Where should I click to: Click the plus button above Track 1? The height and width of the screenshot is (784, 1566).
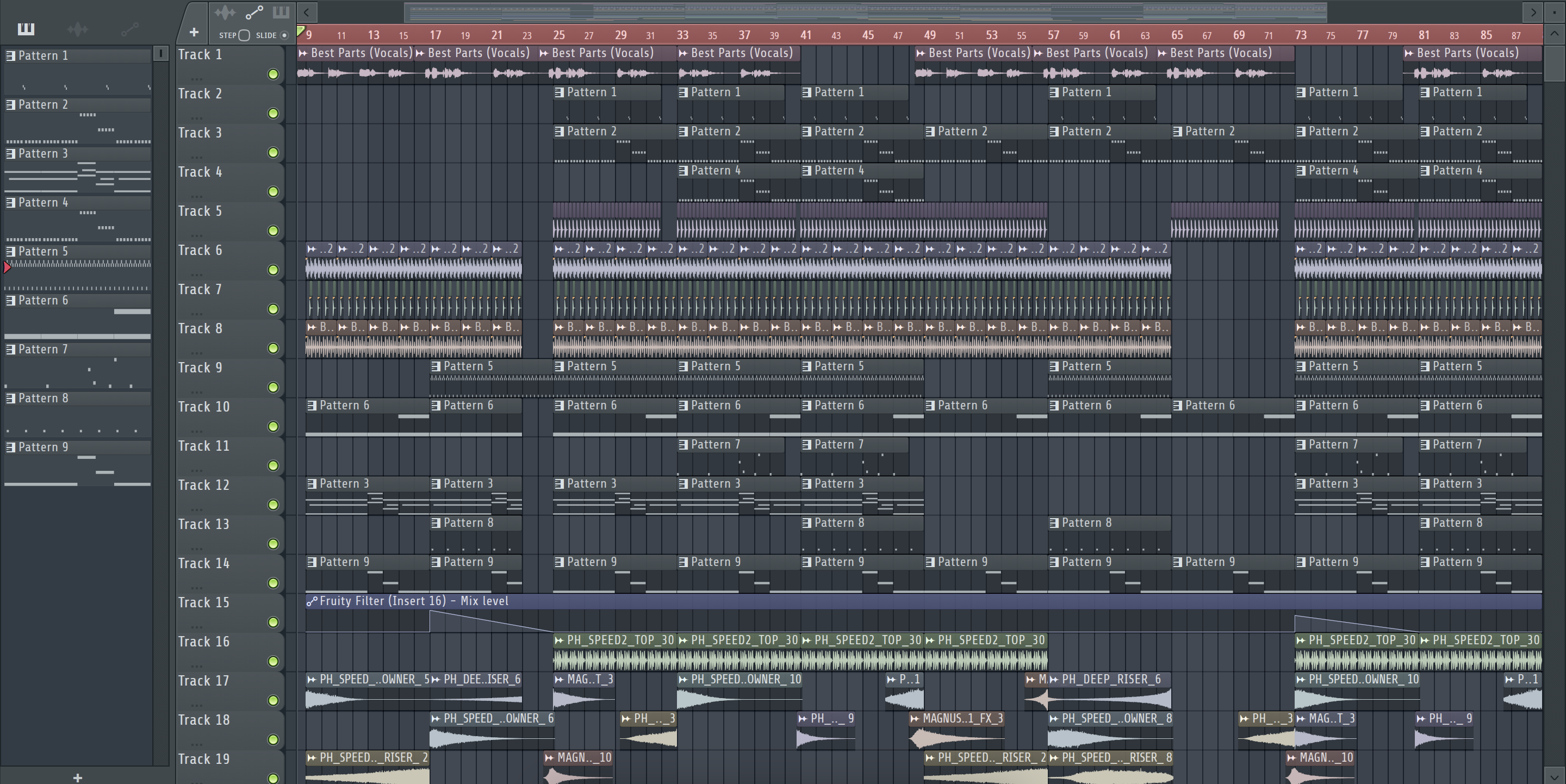point(194,32)
